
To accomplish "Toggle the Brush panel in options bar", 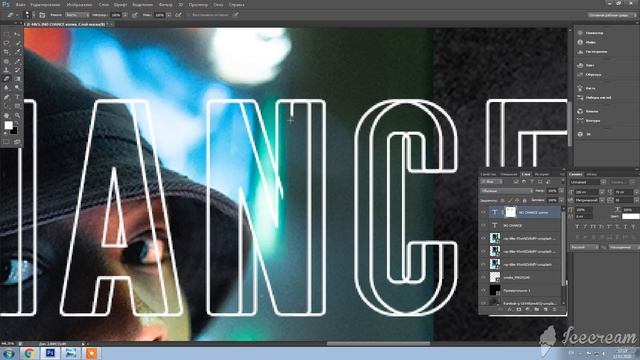I will coord(42,15).
